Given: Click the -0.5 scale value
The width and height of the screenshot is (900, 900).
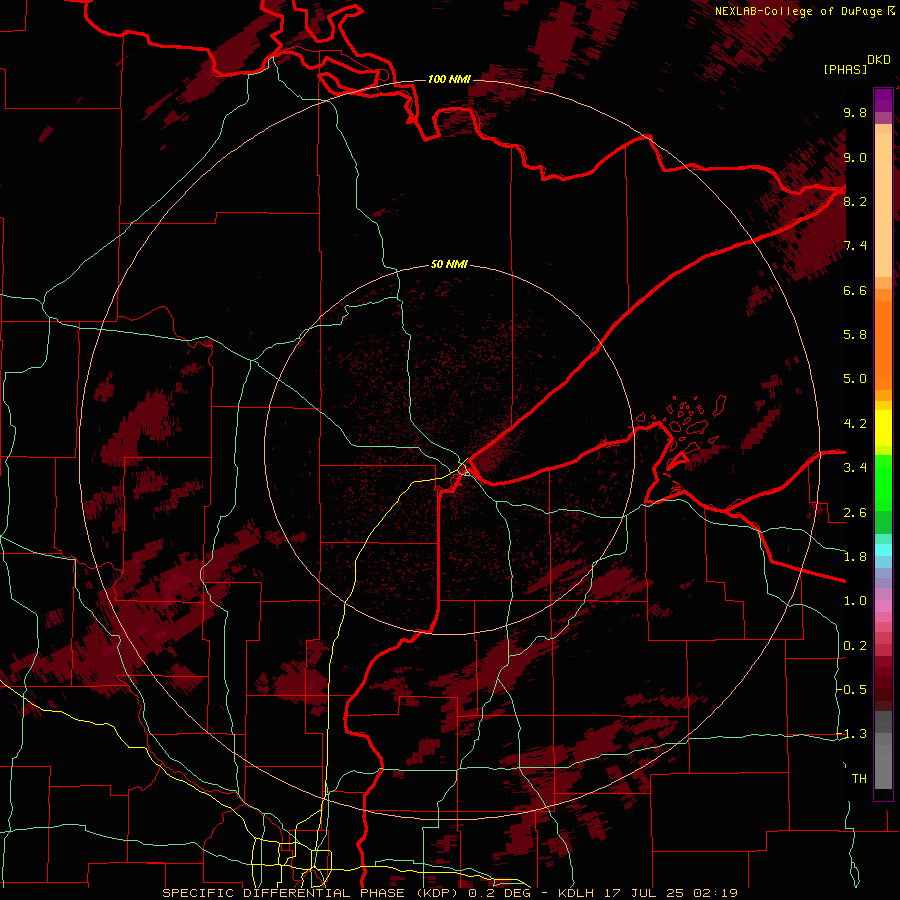Looking at the screenshot, I should point(852,689).
